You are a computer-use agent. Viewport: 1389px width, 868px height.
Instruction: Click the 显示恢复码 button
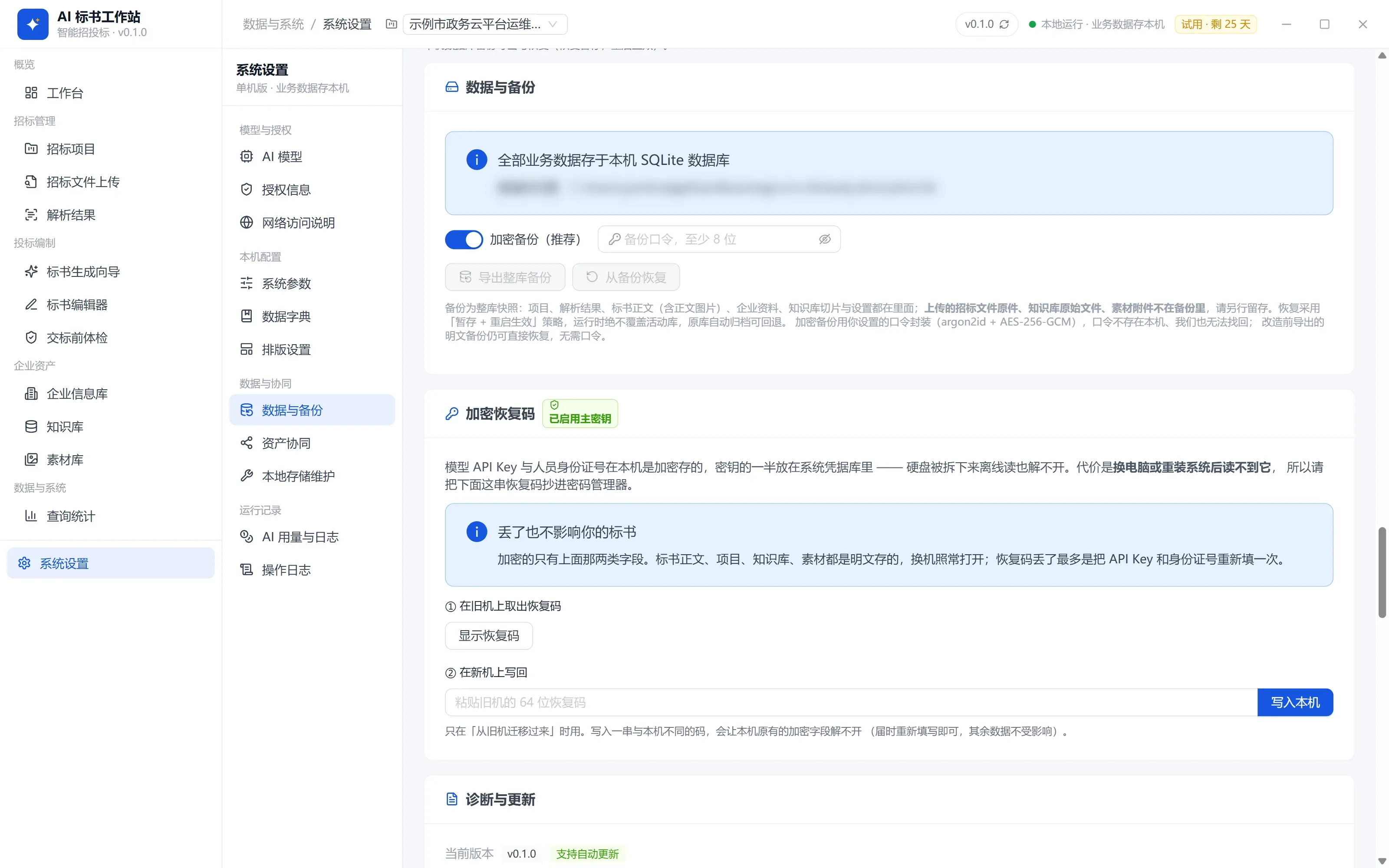[x=488, y=635]
